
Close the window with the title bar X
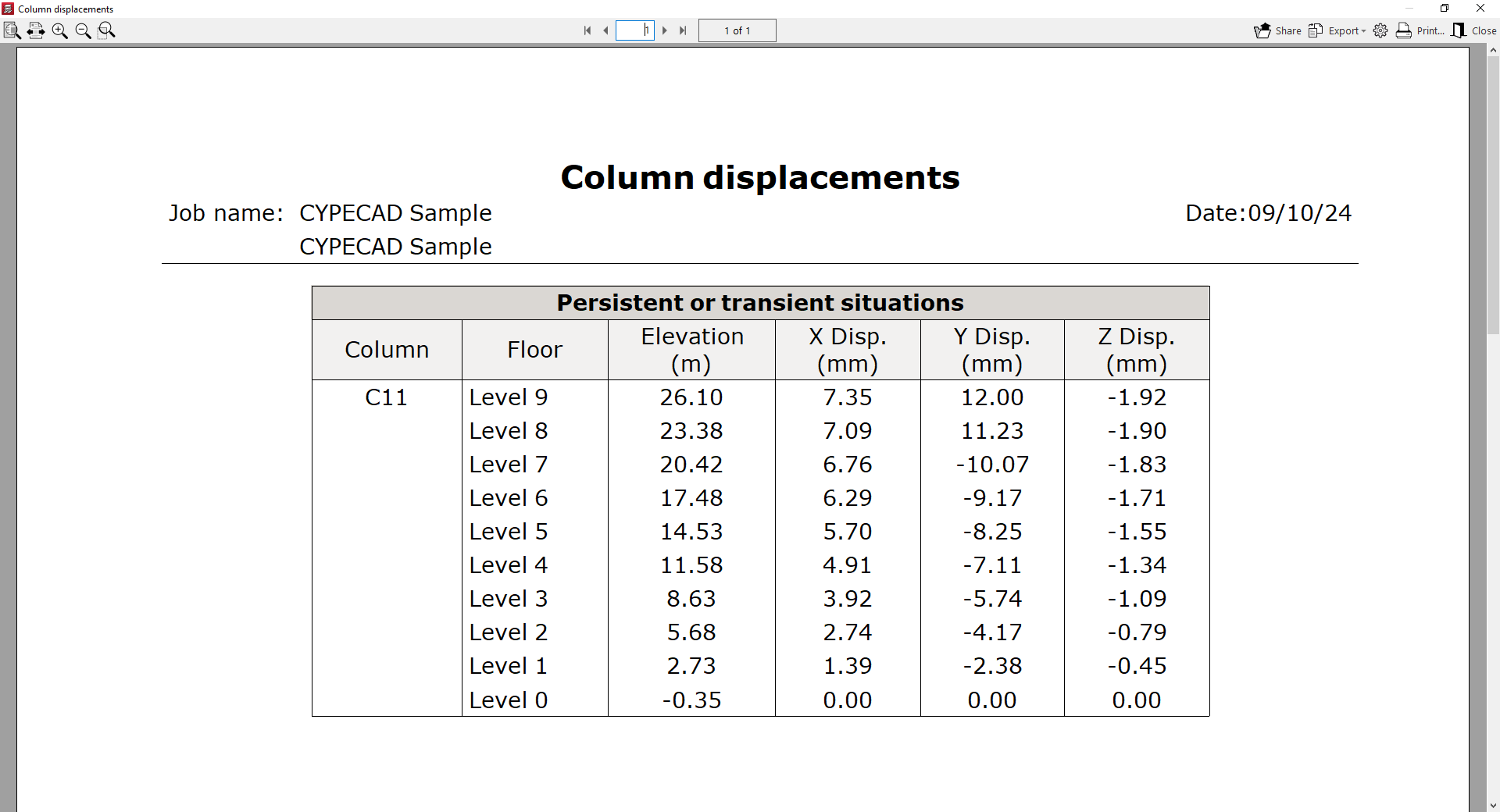(1480, 9)
